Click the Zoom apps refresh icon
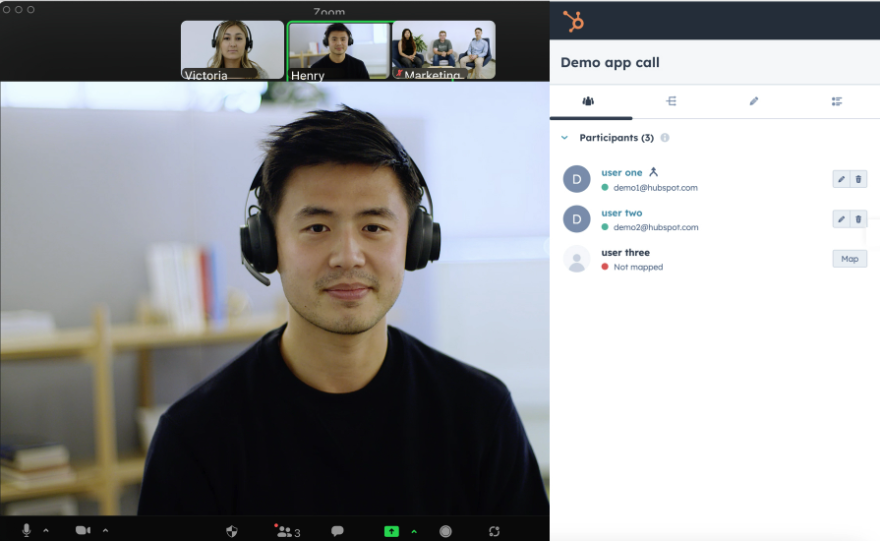This screenshot has width=880, height=541. click(x=494, y=531)
